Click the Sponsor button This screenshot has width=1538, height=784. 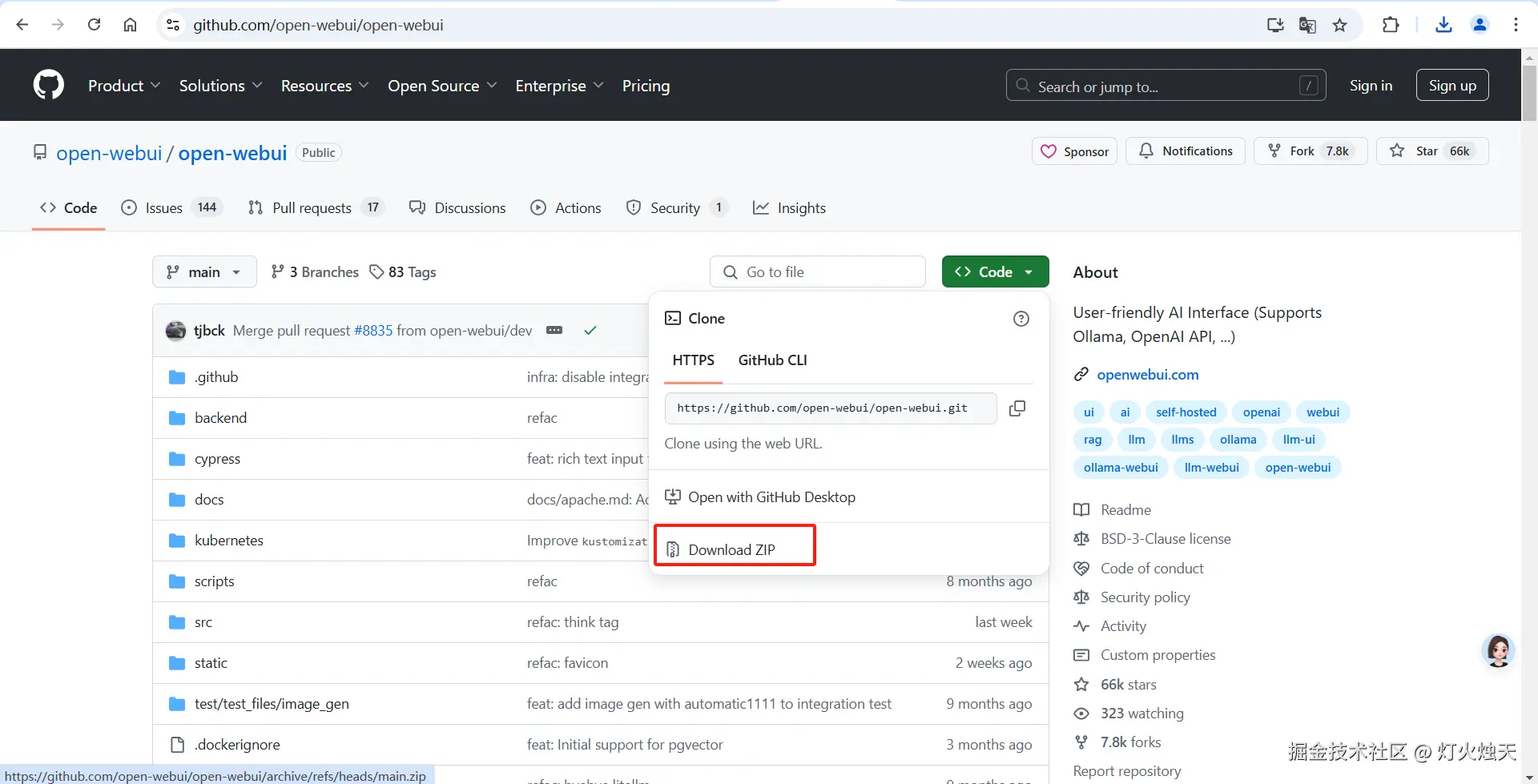1074,151
